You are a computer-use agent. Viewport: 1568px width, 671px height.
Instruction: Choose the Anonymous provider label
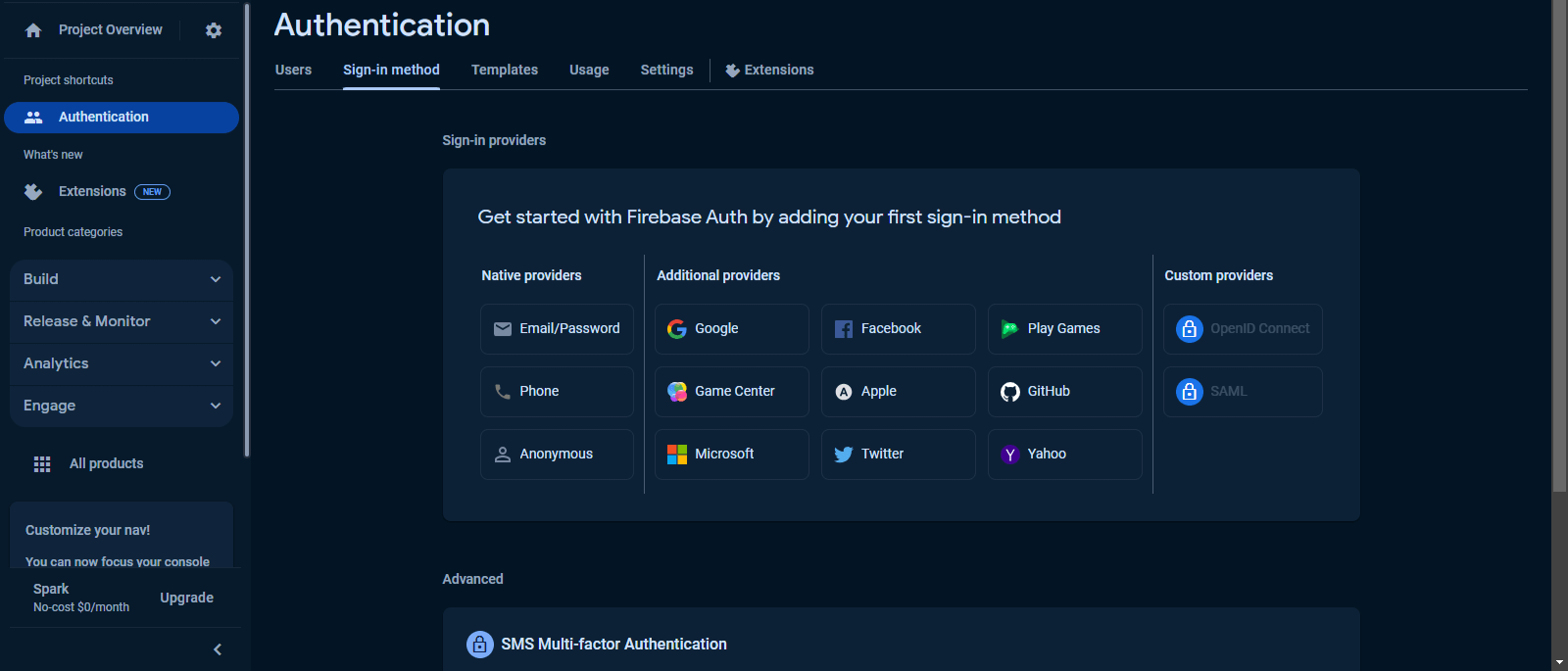(556, 454)
